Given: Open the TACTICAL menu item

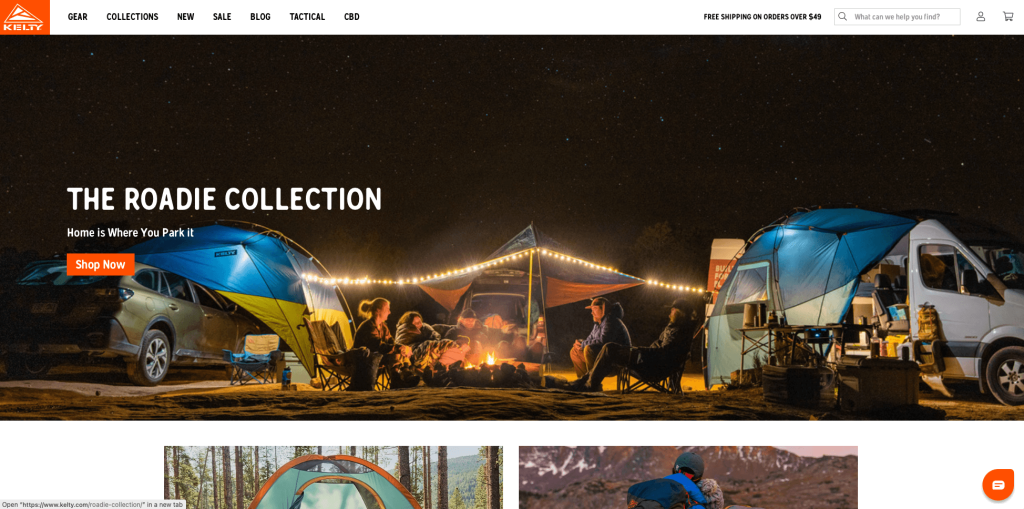Looking at the screenshot, I should point(307,17).
